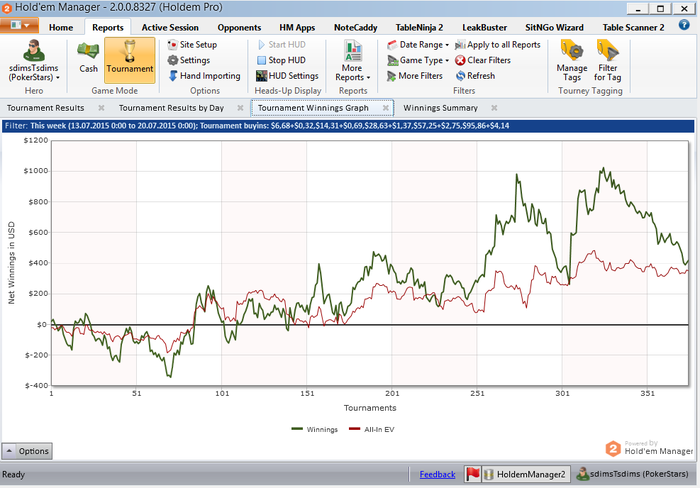Viewport: 700px width, 488px height.
Task: Close the Tournament Winnings Graph tab
Action: (386, 108)
